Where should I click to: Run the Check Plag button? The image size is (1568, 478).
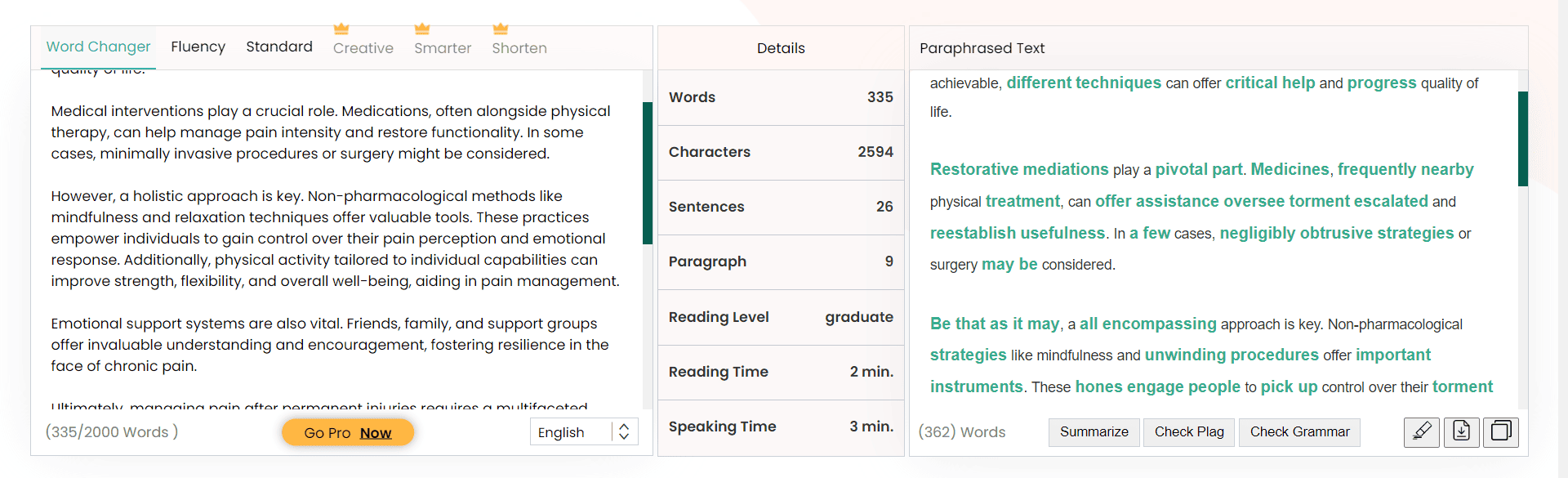click(1189, 431)
